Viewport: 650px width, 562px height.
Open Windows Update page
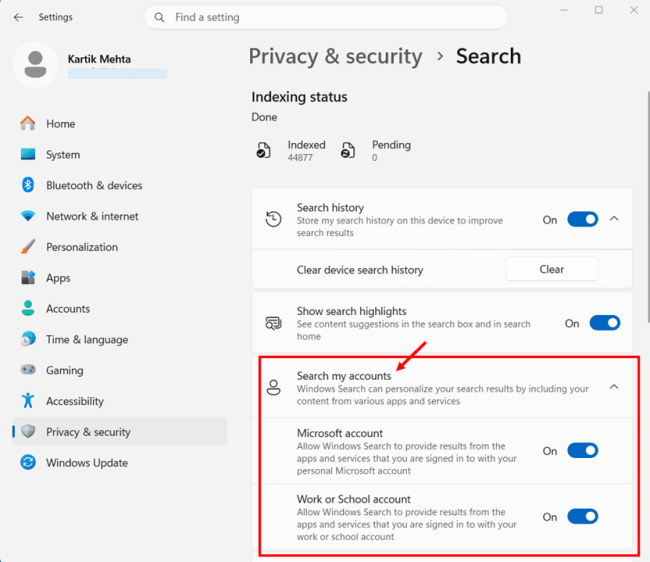(120, 462)
